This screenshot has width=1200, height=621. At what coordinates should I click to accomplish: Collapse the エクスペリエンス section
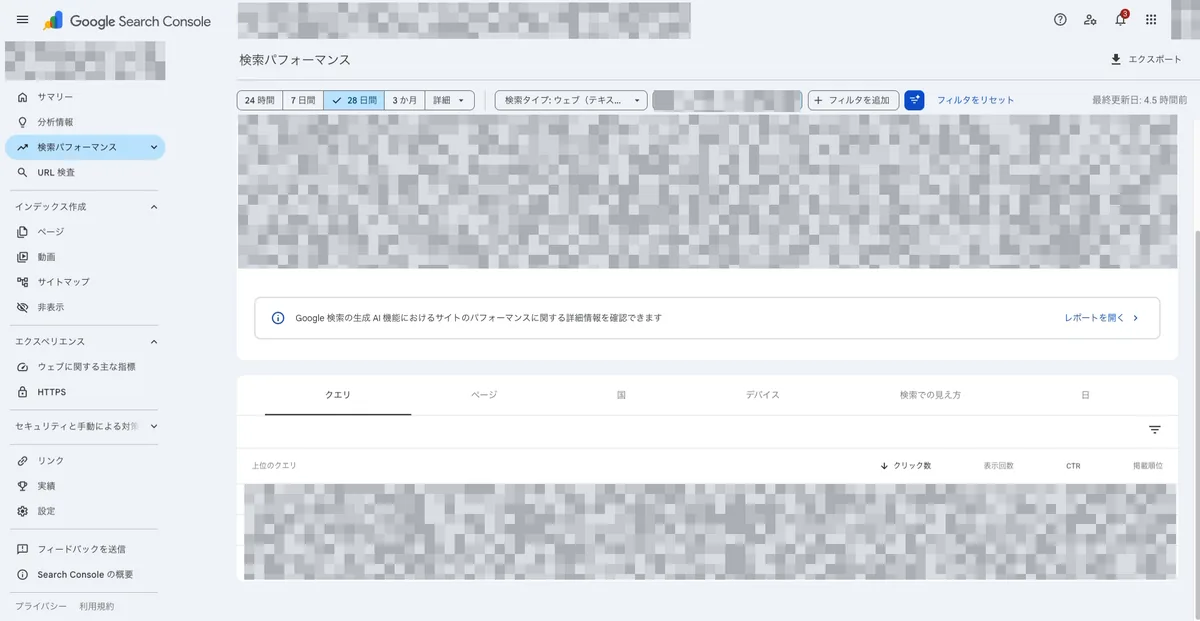pyautogui.click(x=154, y=342)
